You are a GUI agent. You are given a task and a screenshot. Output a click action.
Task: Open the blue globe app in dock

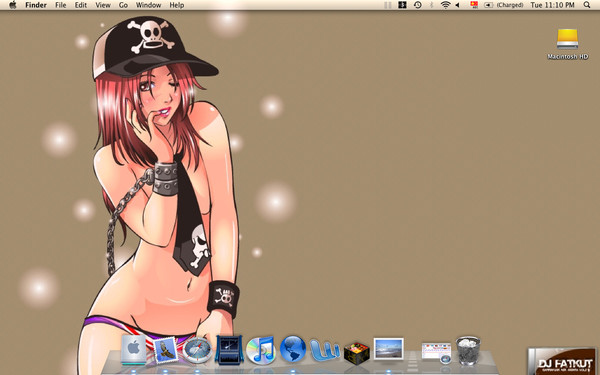293,349
